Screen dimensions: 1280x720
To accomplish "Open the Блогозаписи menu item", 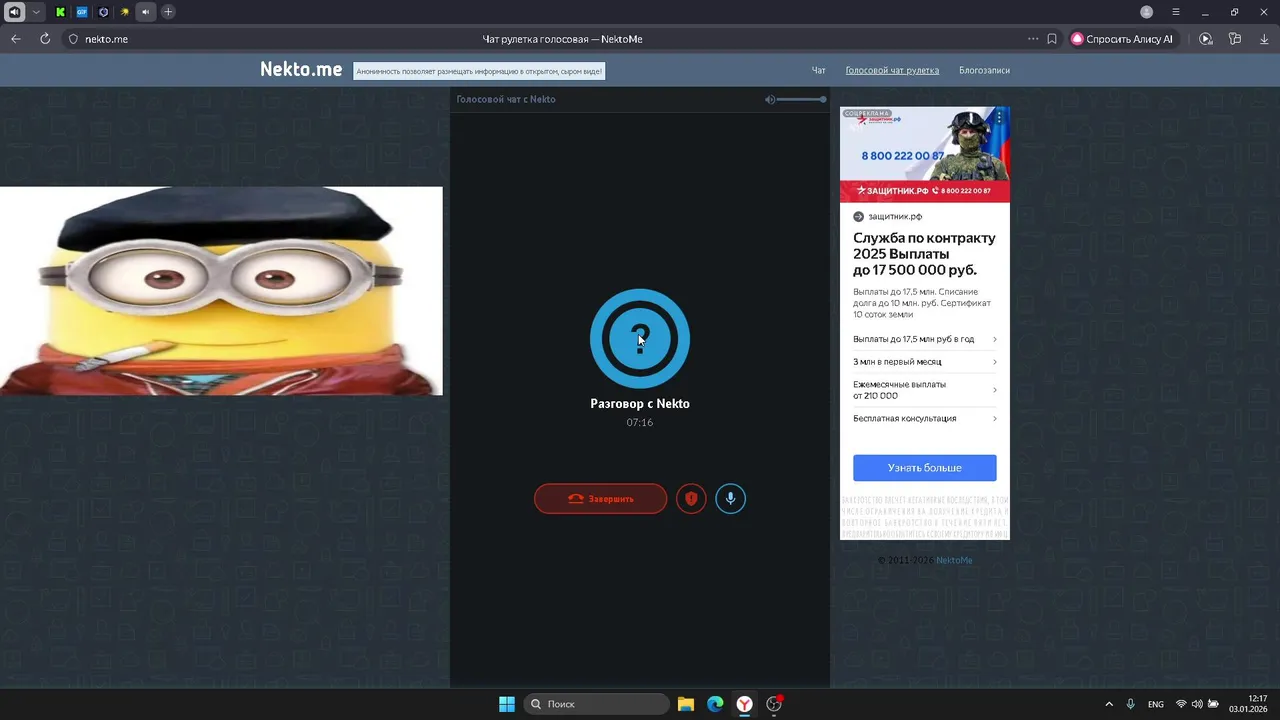I will click(x=984, y=70).
